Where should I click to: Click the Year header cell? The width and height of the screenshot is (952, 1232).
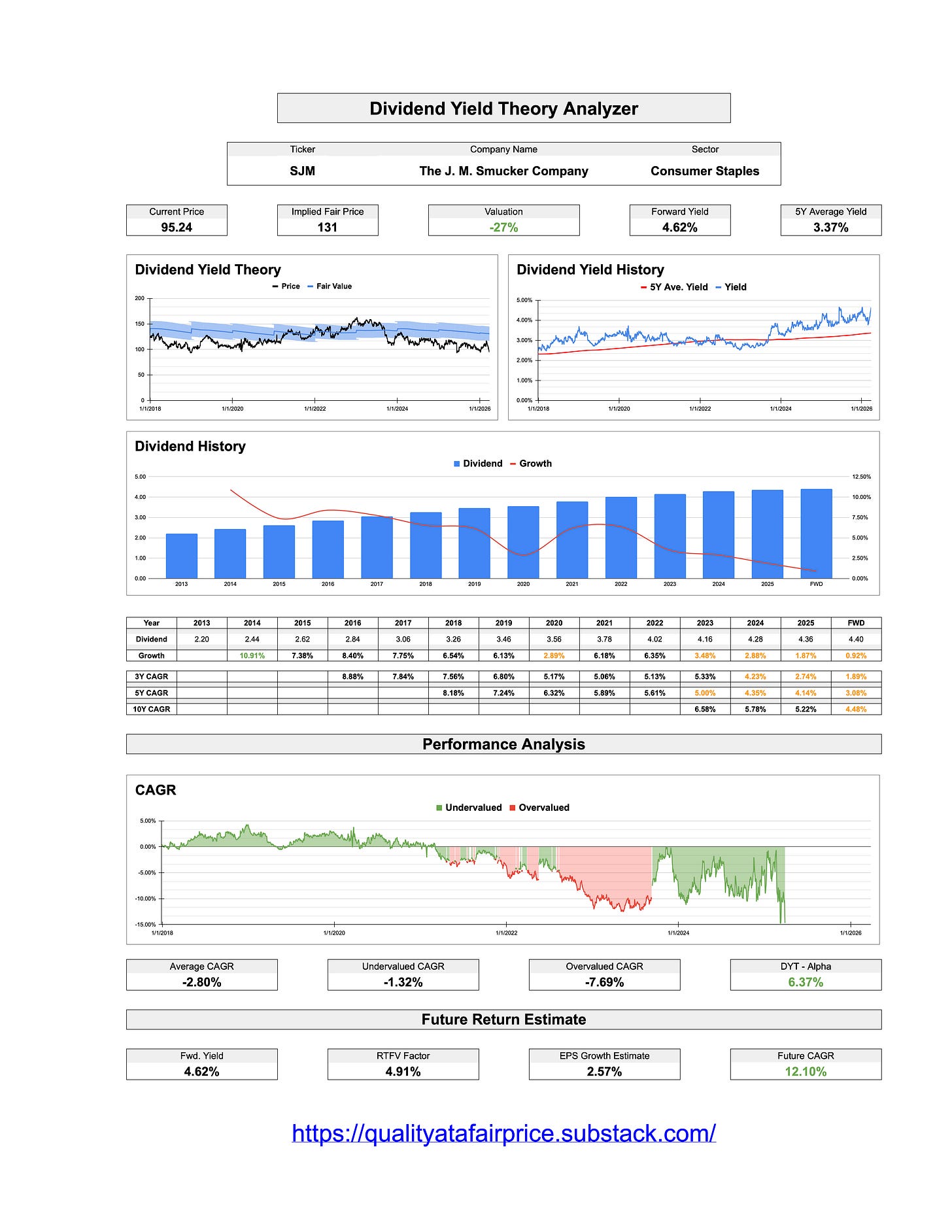point(152,623)
